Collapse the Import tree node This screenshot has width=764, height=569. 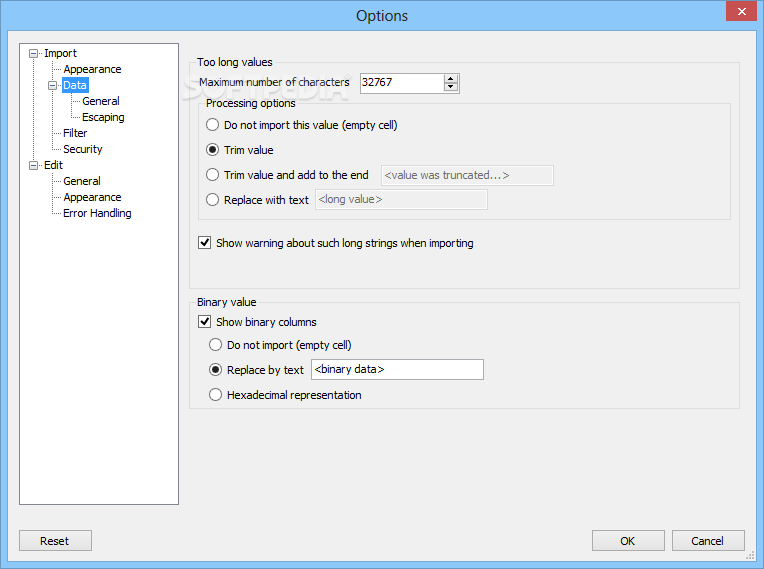(x=34, y=54)
